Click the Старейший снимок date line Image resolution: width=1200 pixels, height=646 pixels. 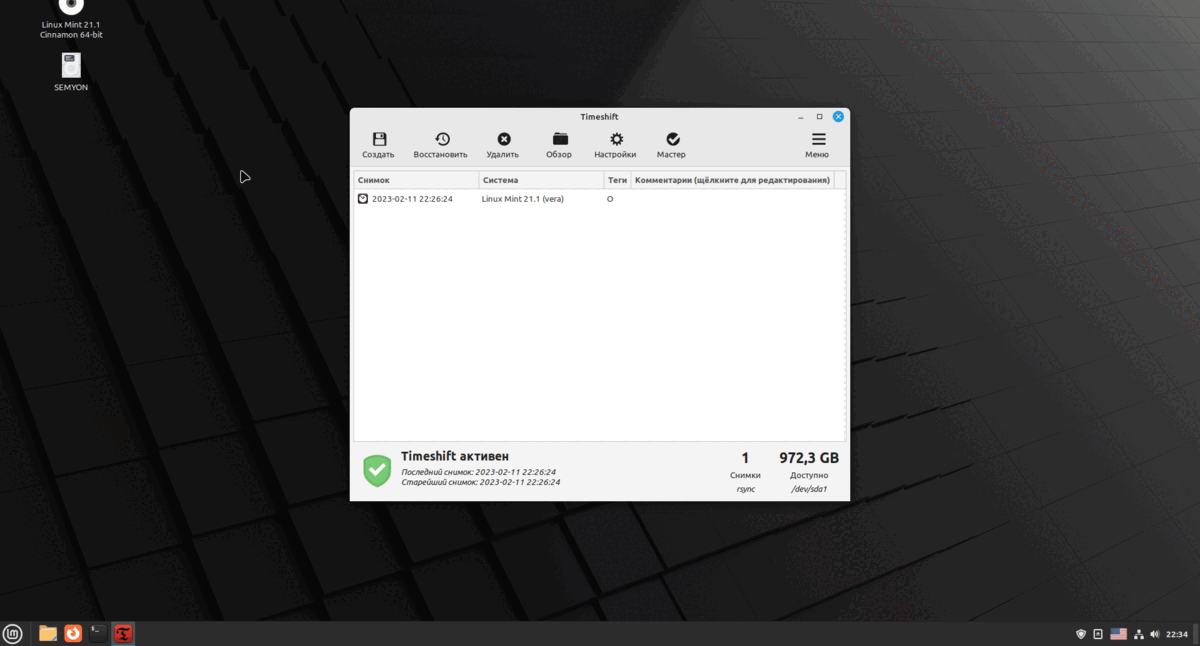point(480,482)
